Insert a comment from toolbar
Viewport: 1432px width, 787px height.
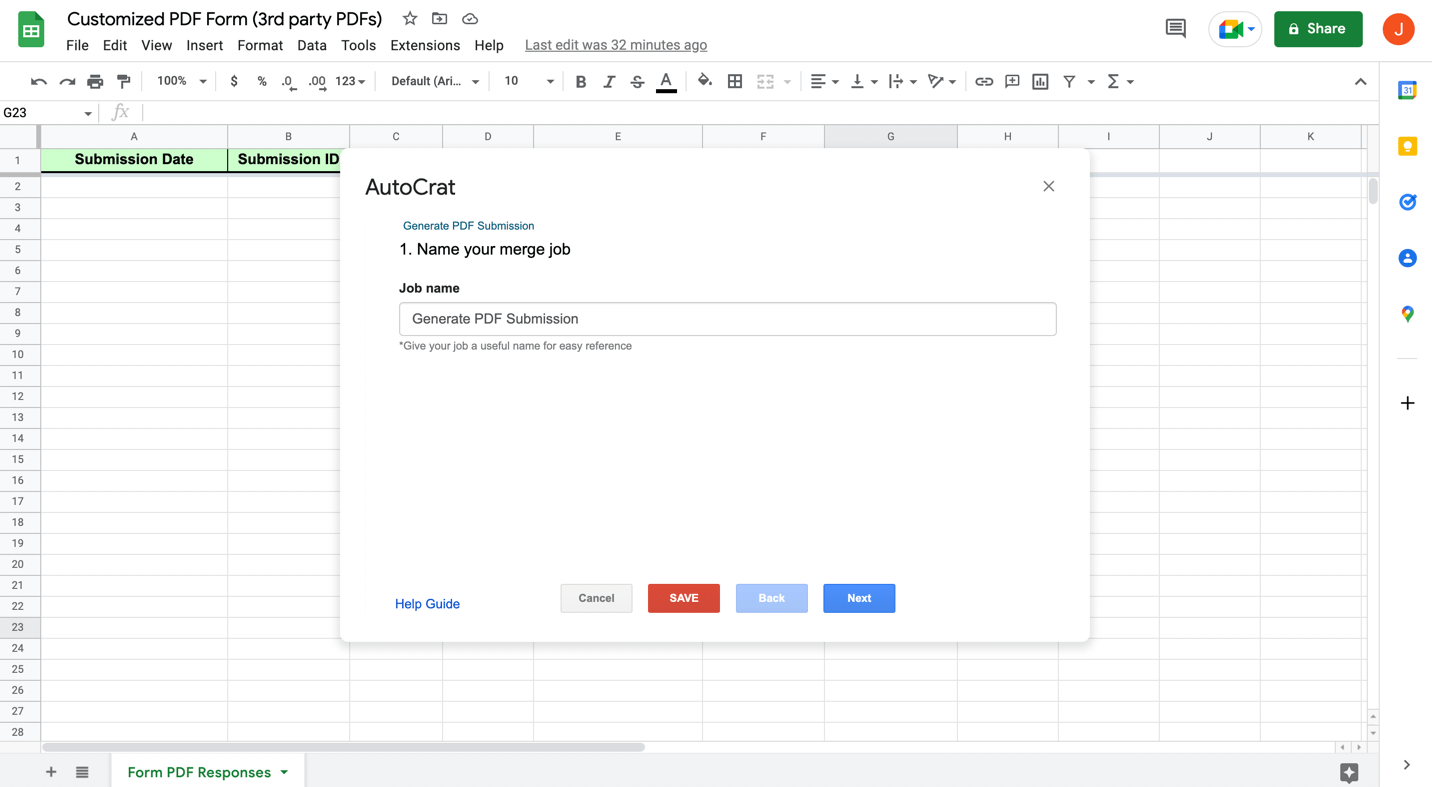[x=1012, y=82]
